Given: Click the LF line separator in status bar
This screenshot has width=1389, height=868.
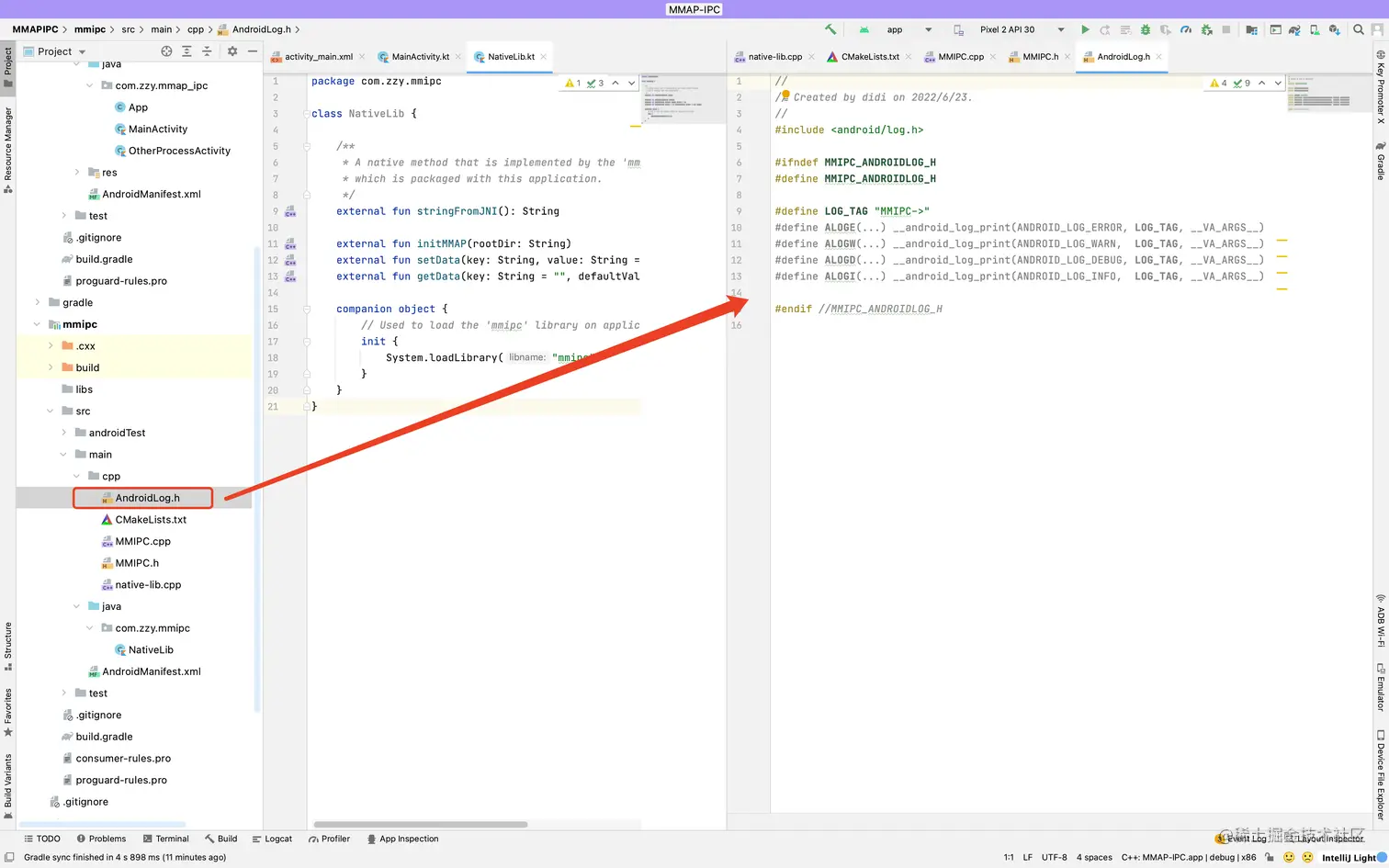Looking at the screenshot, I should point(1028,857).
